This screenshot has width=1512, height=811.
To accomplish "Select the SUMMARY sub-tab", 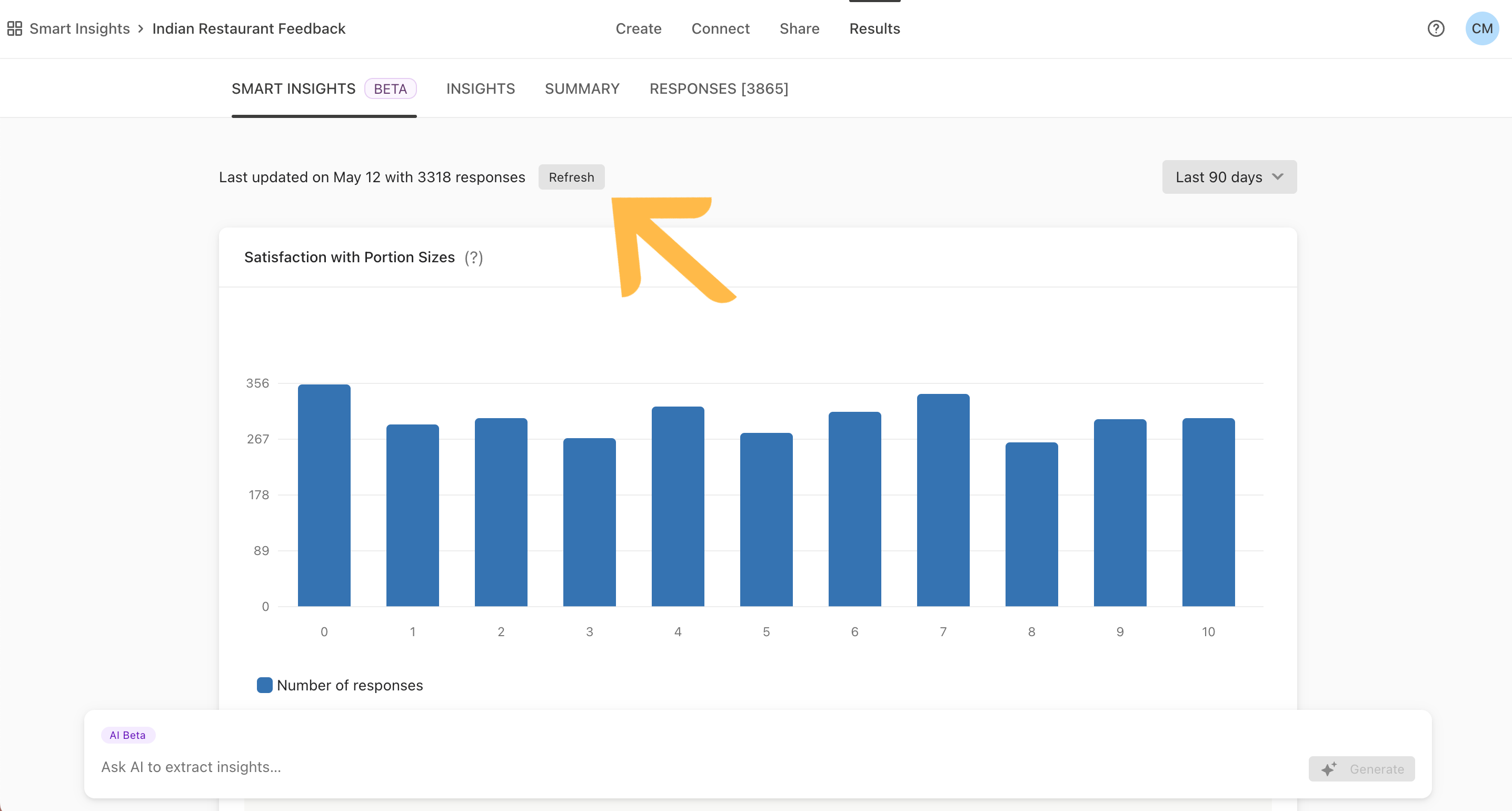I will (582, 88).
